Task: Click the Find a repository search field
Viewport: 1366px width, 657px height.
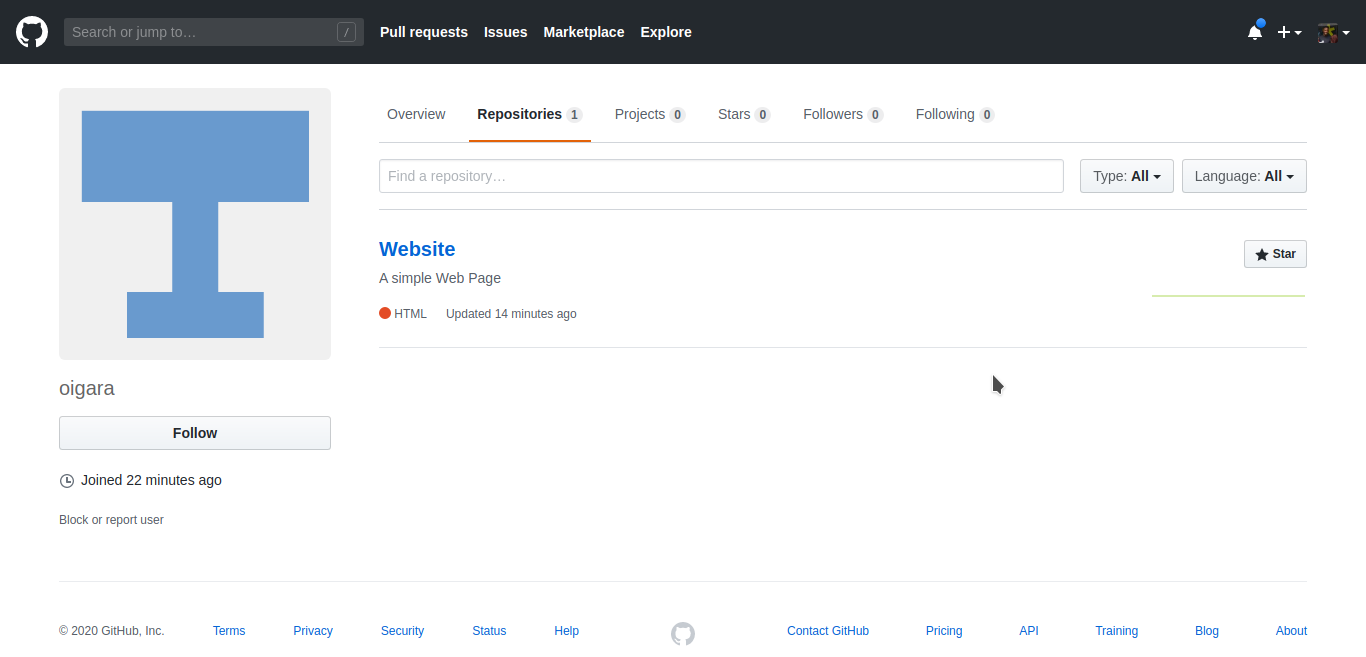Action: [x=720, y=175]
